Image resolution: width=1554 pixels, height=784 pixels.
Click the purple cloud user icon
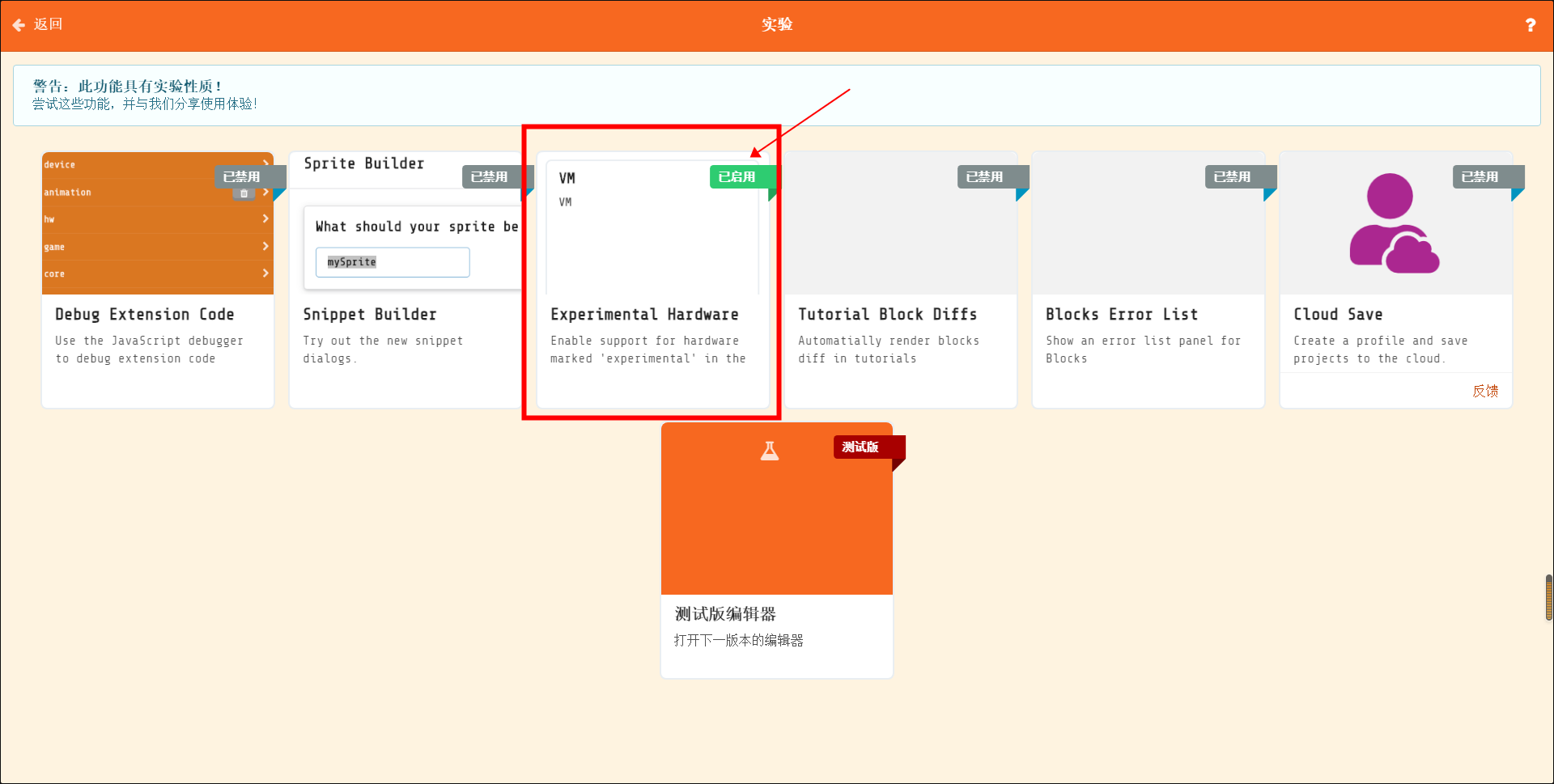pos(1394,224)
